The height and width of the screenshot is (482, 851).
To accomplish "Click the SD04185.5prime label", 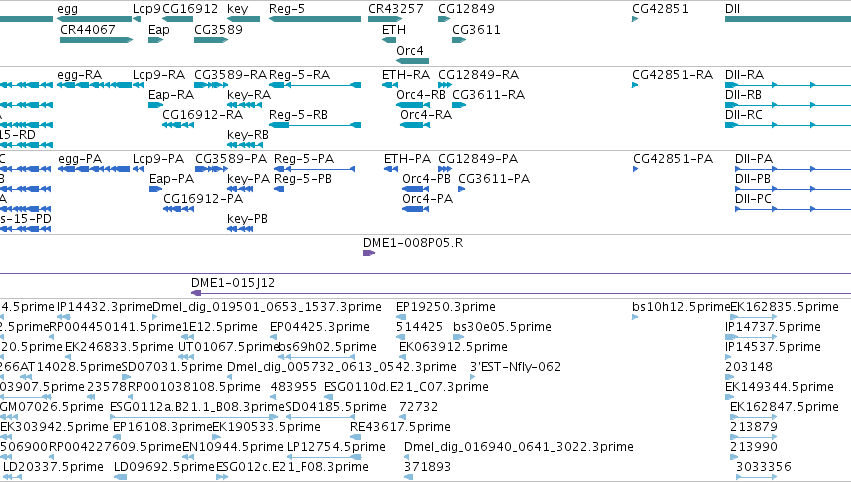I will pos(336,407).
